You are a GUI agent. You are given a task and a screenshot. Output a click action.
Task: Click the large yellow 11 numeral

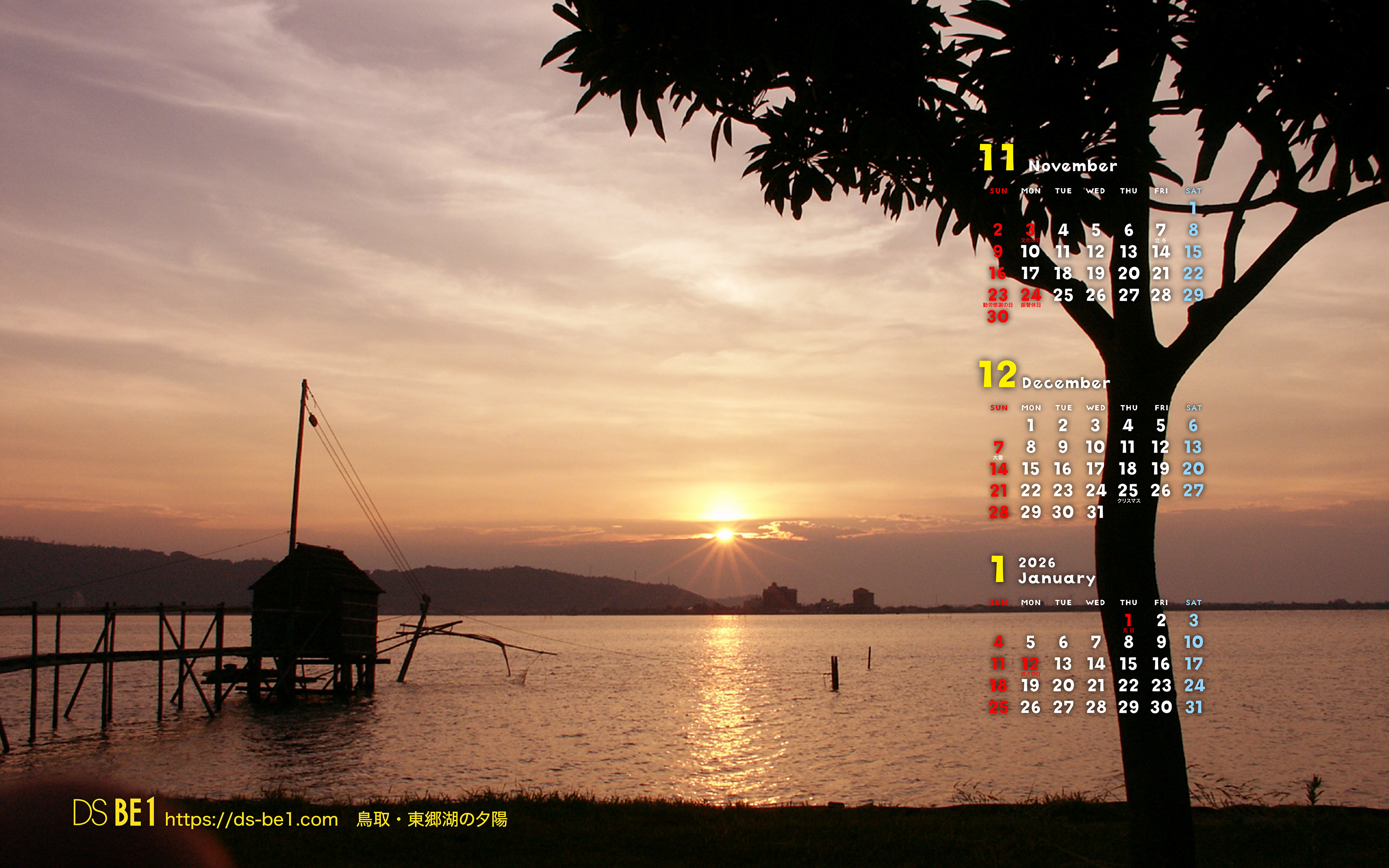pos(998,158)
